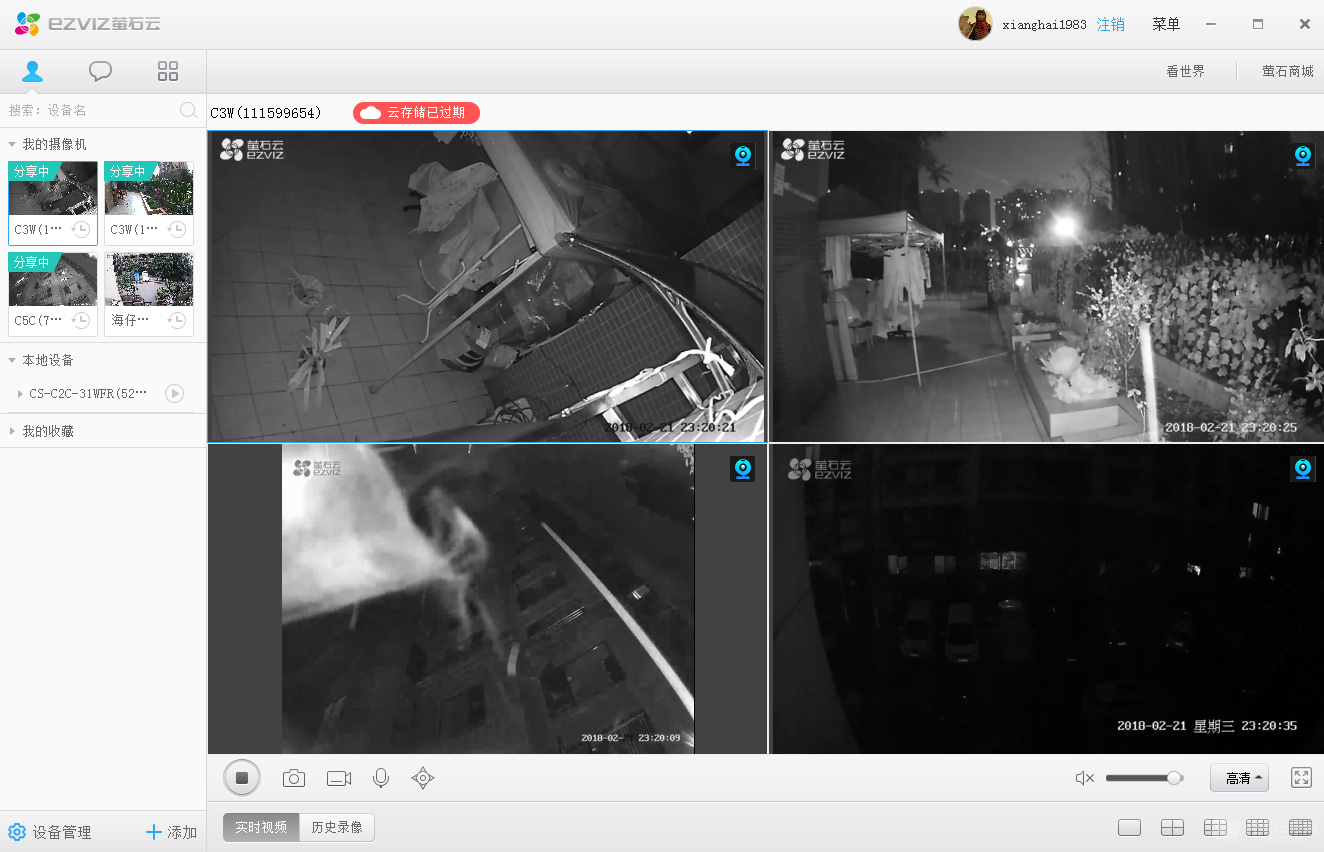Click the xianghai1983 username text
Image resolution: width=1324 pixels, height=852 pixels.
tap(1045, 24)
